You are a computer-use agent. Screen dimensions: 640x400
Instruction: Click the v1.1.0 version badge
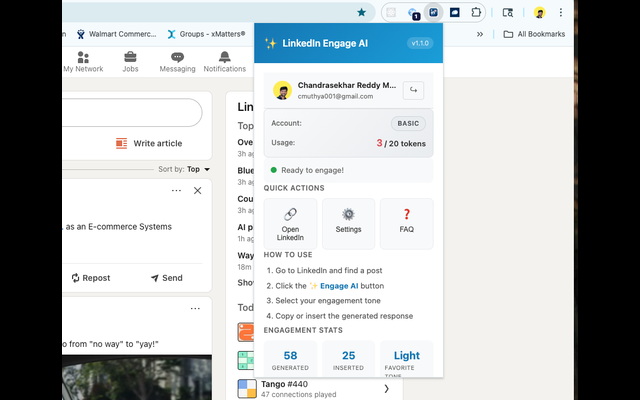[420, 43]
